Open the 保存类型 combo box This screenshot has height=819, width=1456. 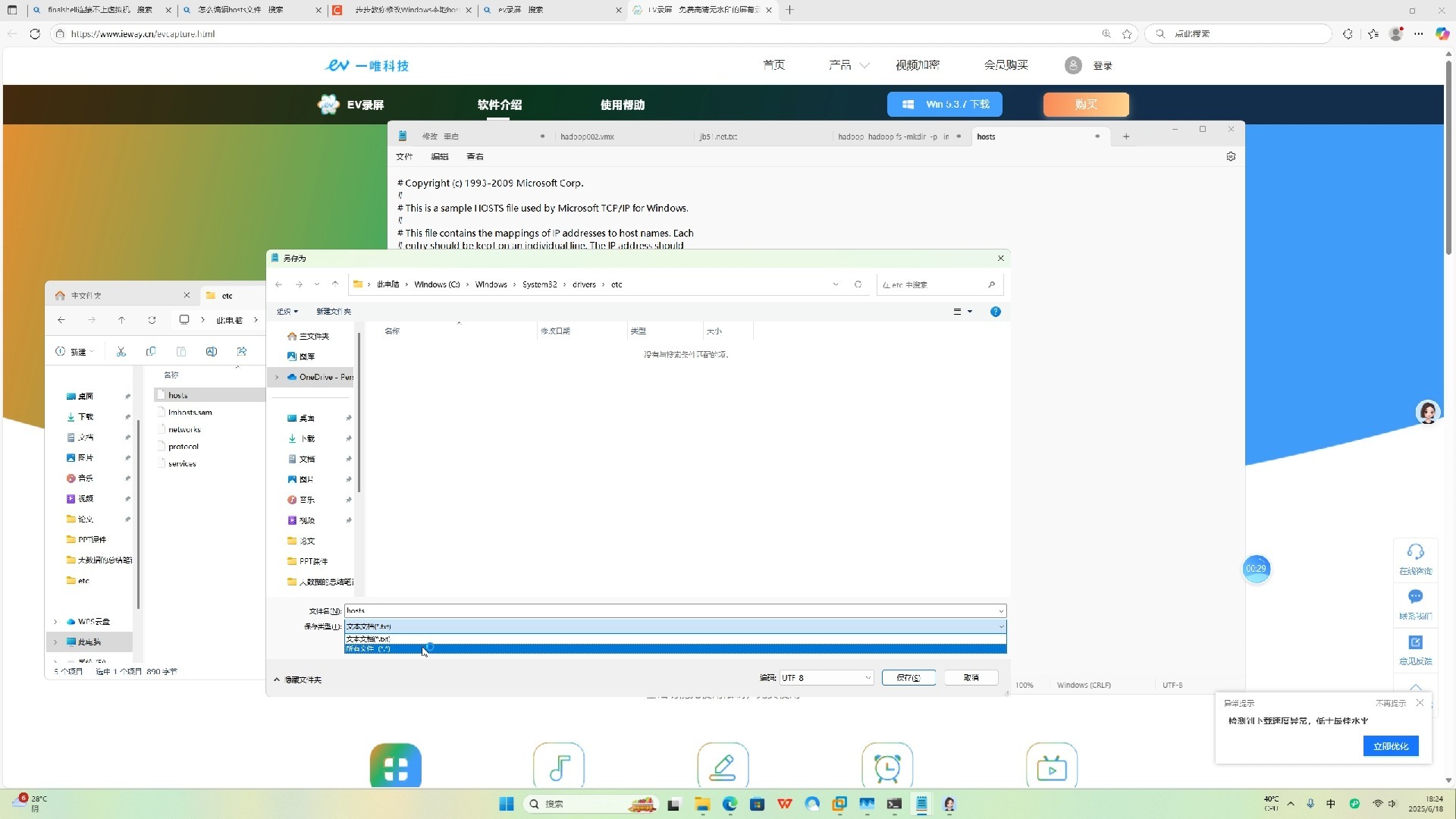coord(675,626)
